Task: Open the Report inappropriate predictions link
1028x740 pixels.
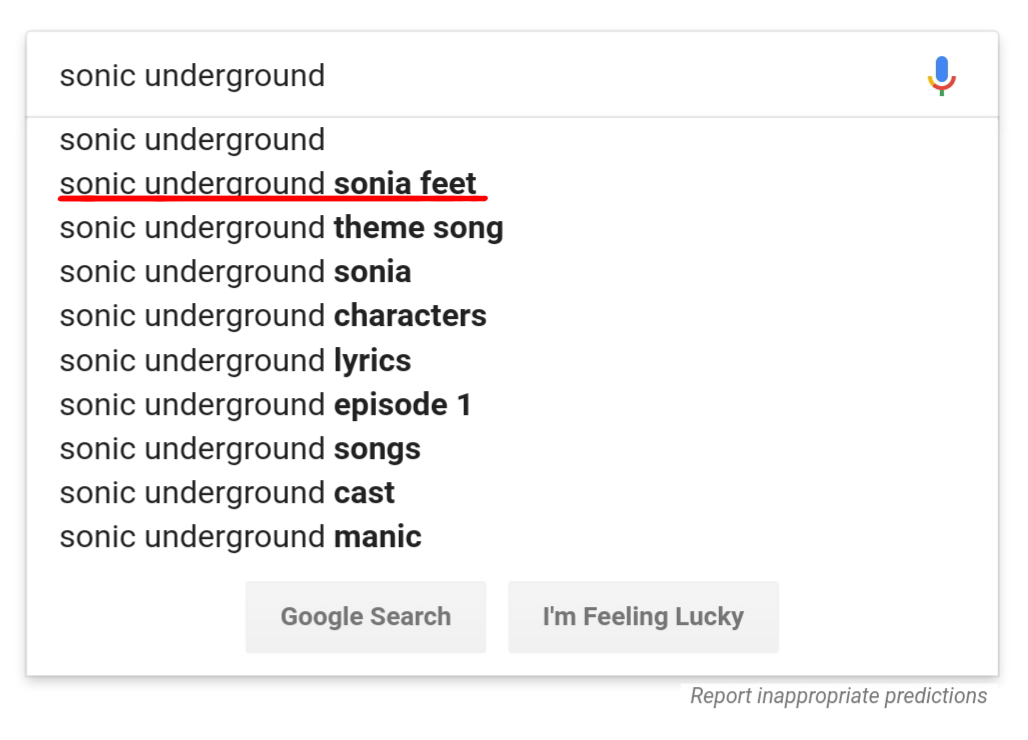Action: 839,695
